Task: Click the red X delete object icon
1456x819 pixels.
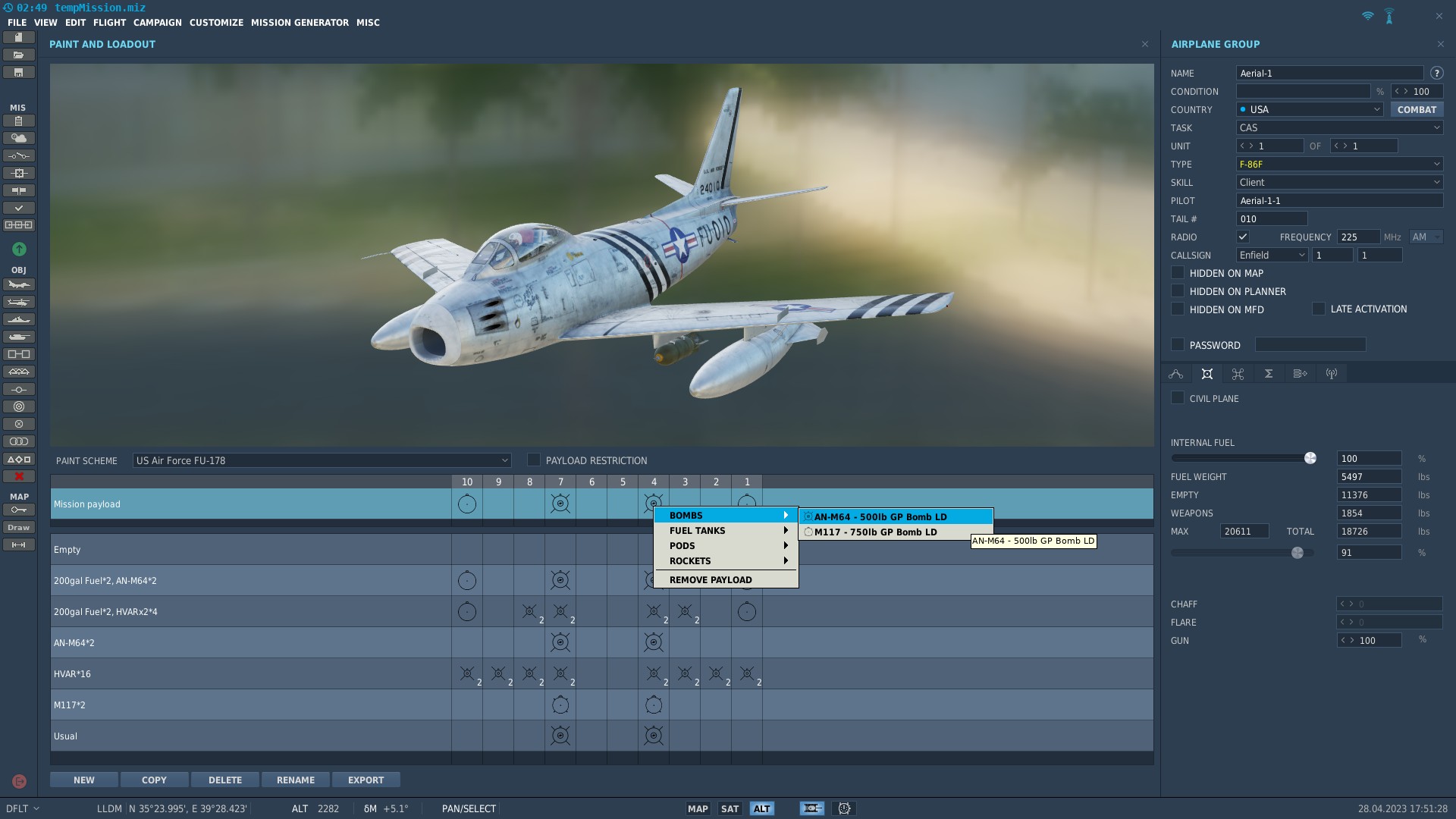Action: tap(19, 476)
